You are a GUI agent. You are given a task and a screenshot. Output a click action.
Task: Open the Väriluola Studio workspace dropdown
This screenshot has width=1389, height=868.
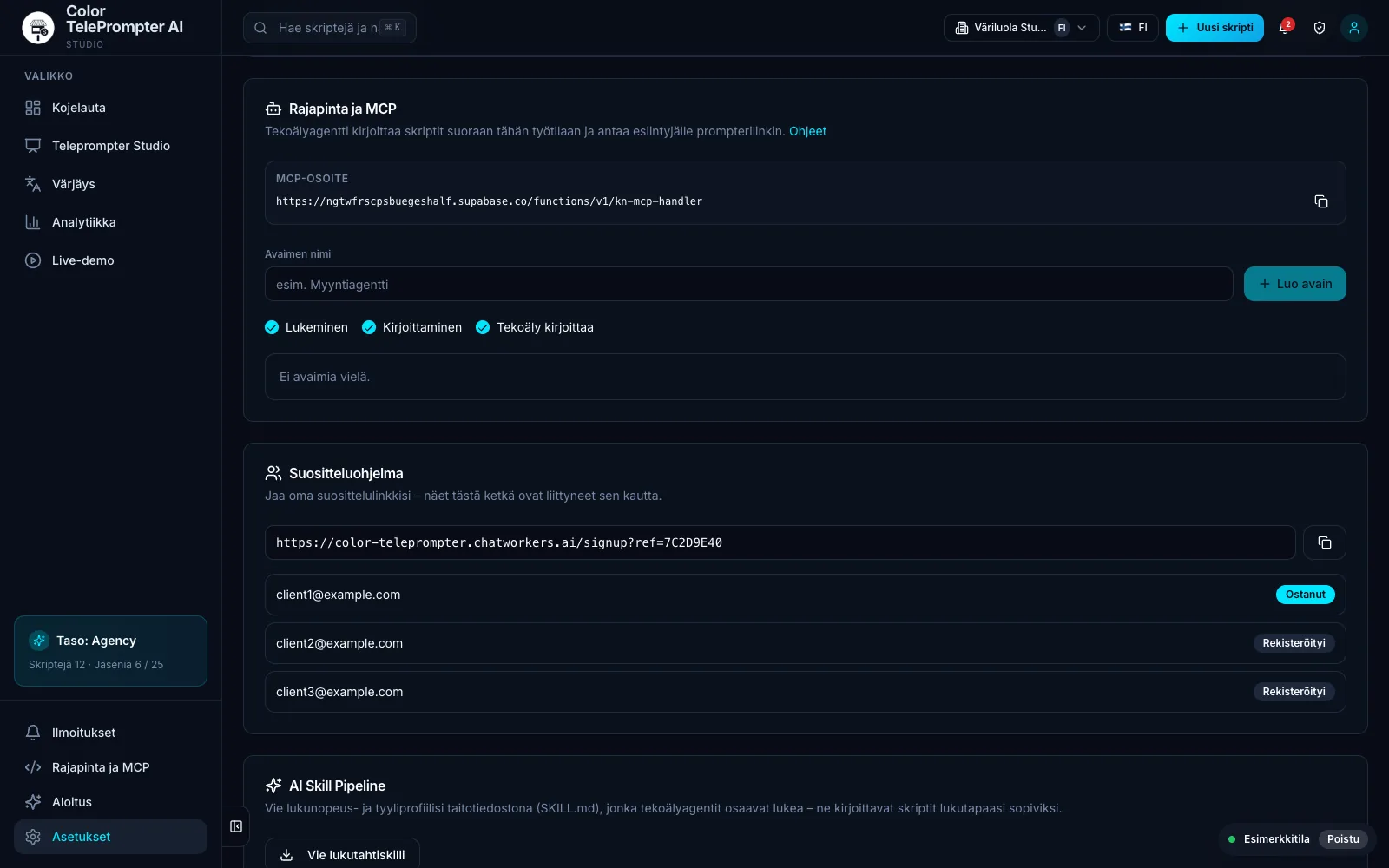[1021, 28]
